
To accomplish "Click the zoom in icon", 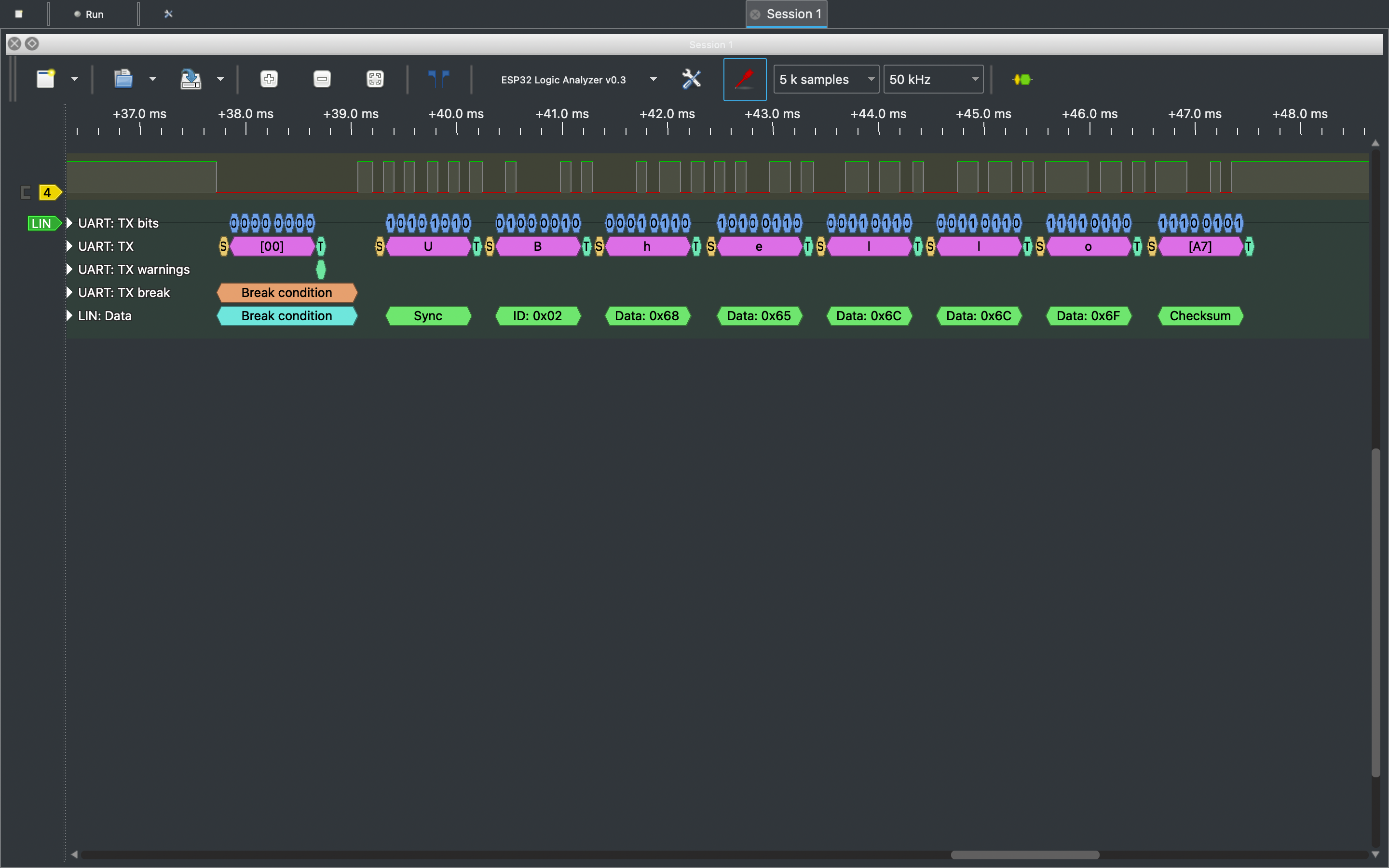I will [269, 79].
